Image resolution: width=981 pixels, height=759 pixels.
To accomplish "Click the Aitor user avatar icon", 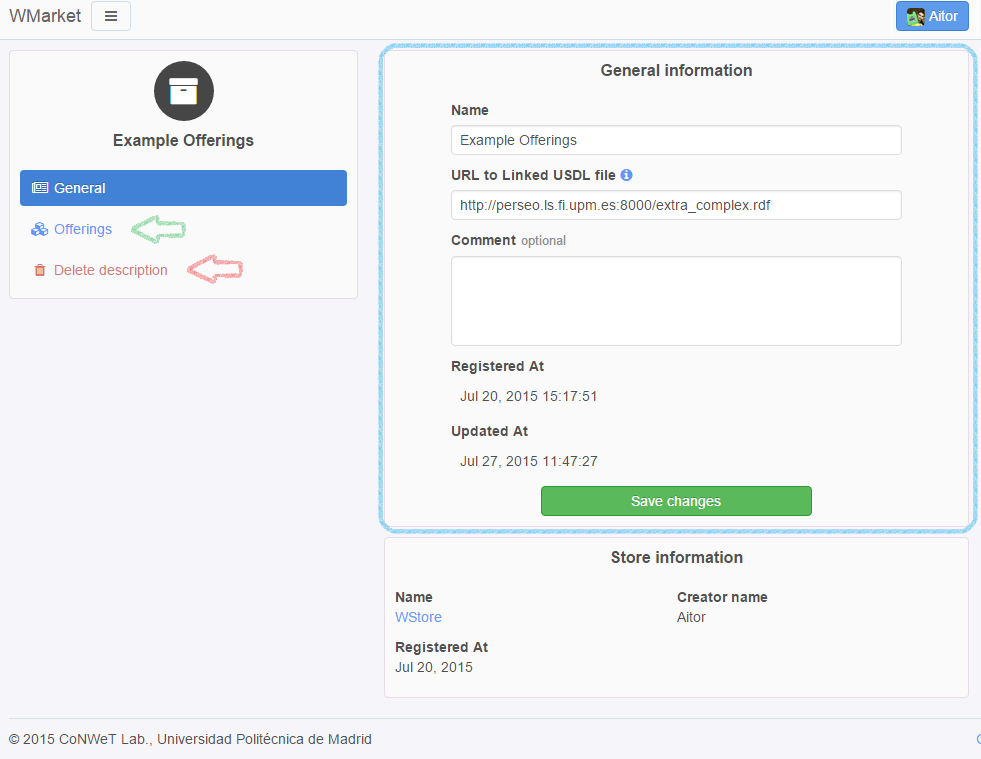I will tap(915, 17).
